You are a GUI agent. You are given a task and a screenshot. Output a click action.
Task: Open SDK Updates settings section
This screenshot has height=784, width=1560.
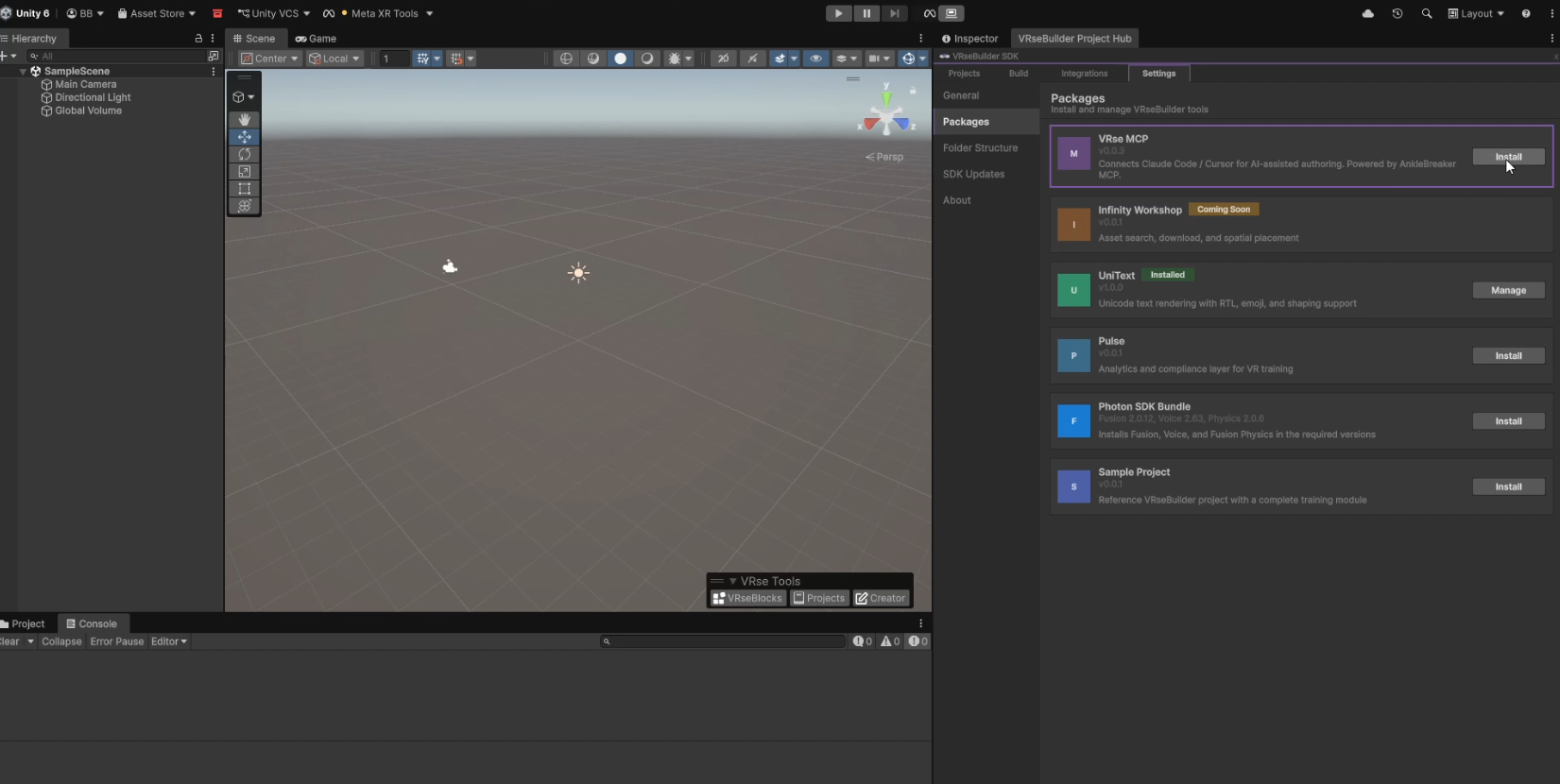click(986, 175)
